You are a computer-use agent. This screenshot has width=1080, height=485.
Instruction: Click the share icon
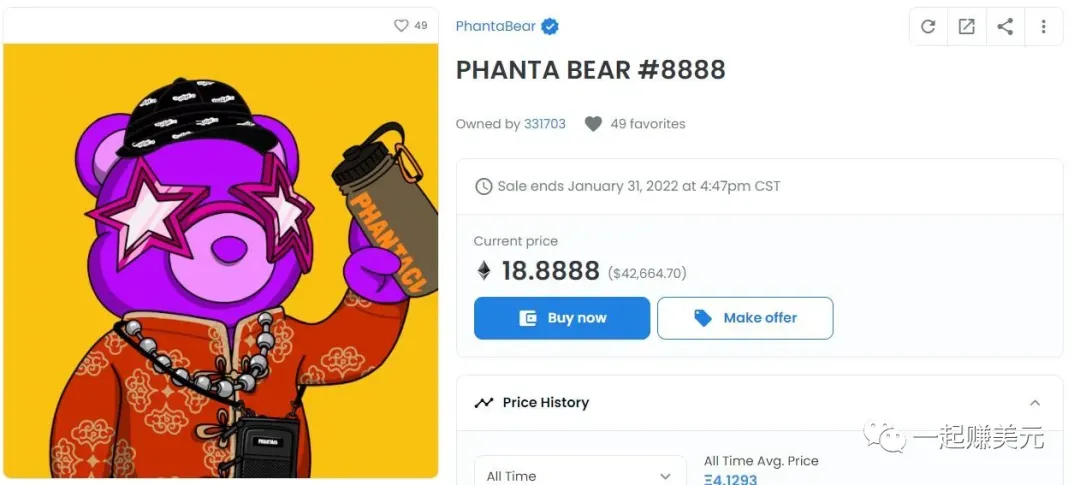click(1005, 27)
